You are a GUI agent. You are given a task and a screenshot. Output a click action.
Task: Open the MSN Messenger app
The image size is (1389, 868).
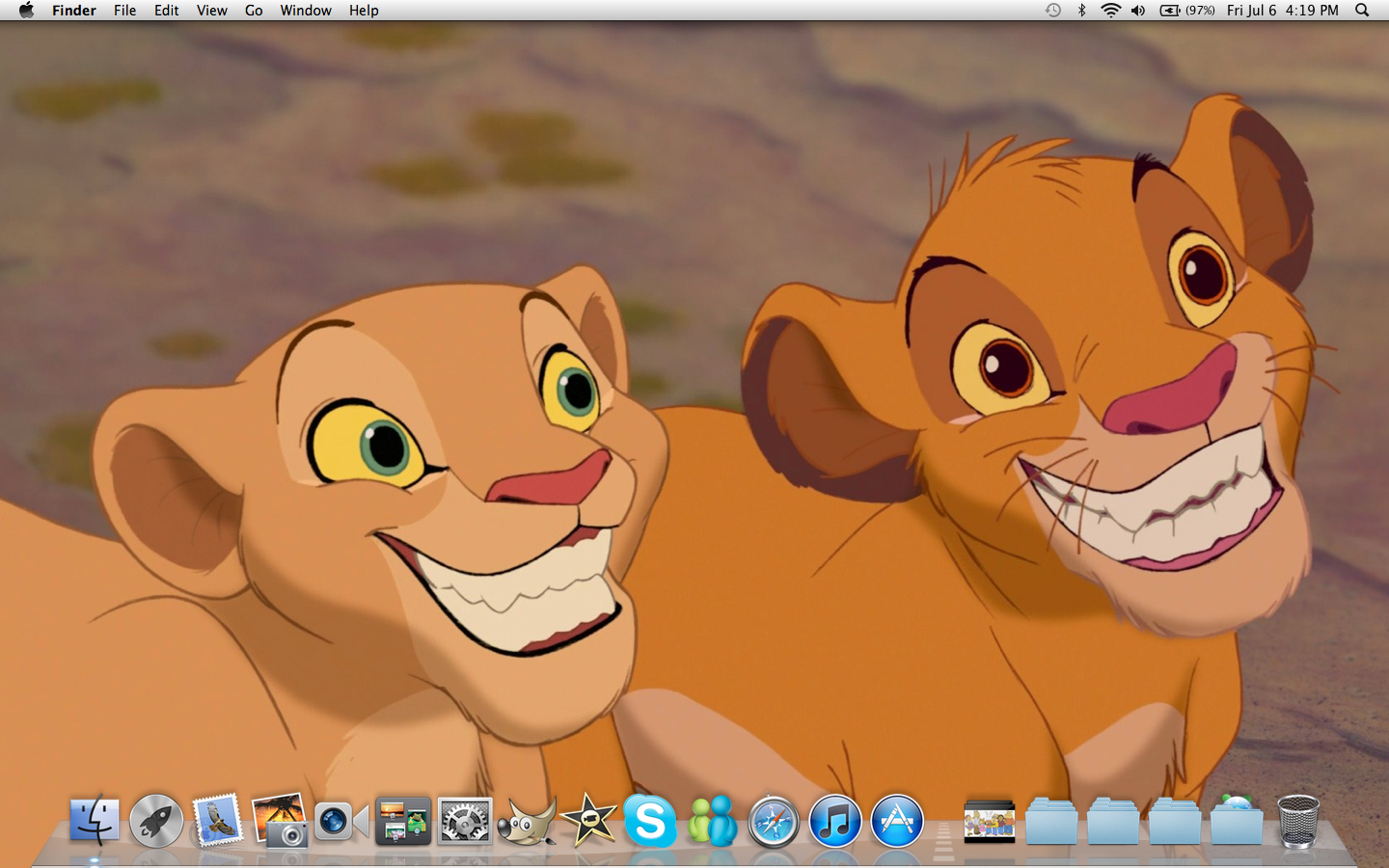pos(712,822)
